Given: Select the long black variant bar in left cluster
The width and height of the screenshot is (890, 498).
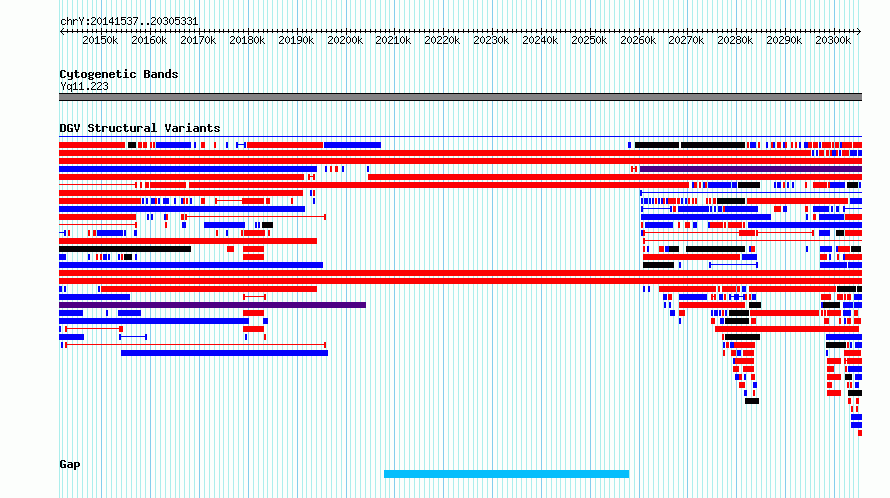Looking at the screenshot, I should 125,249.
